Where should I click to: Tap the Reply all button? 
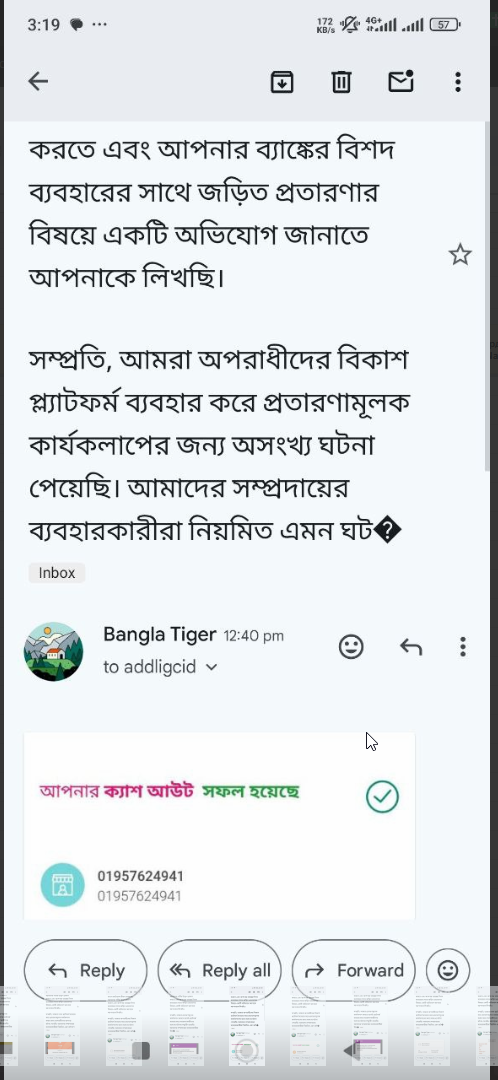219,970
